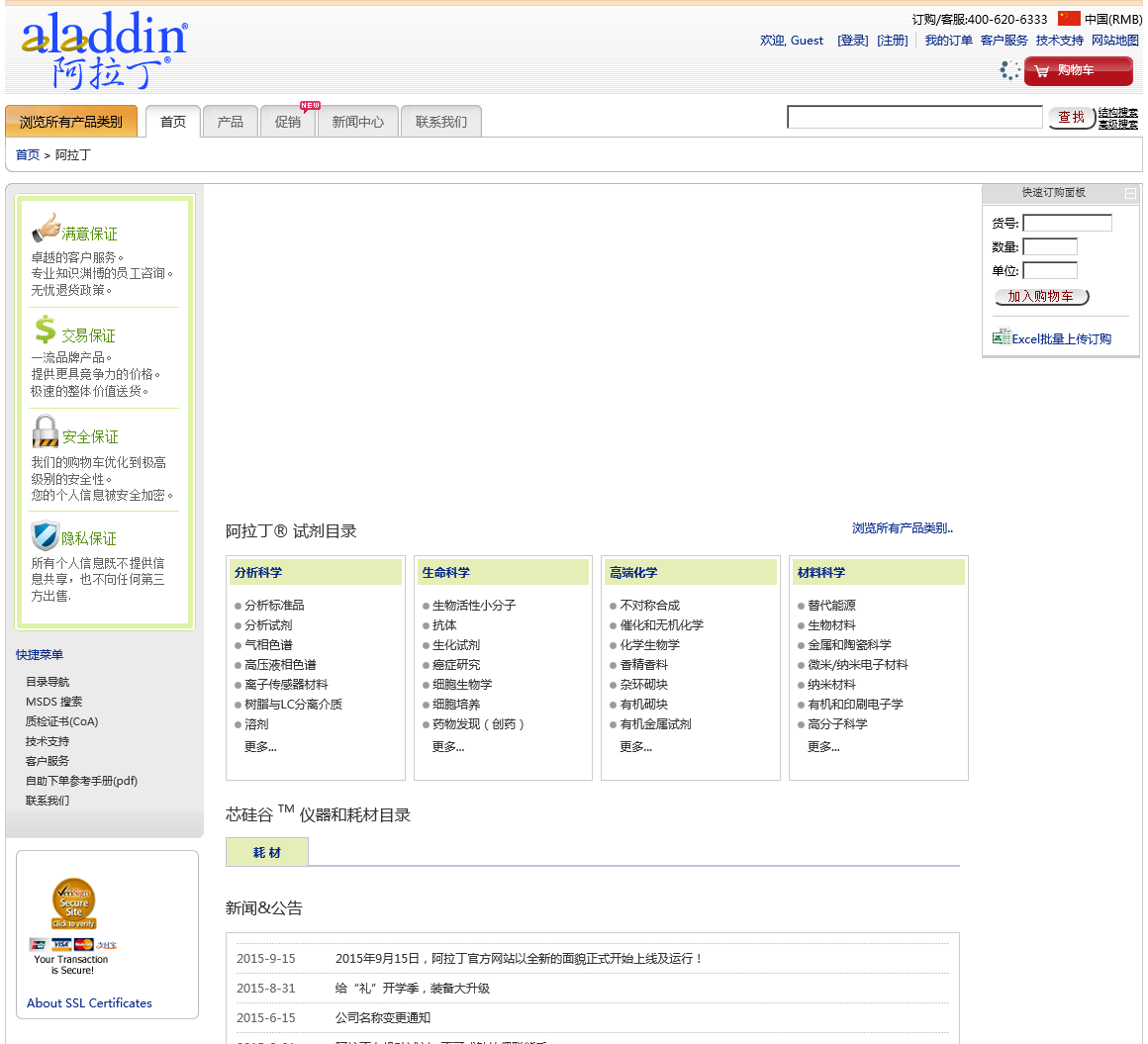Switch to the 产品 tab
The image size is (1148, 1044).
pyautogui.click(x=230, y=122)
